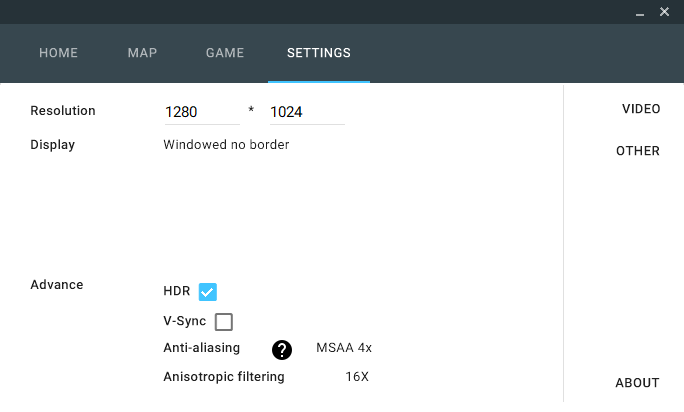The width and height of the screenshot is (684, 412).
Task: Select the VIDEO settings section
Action: 640,109
